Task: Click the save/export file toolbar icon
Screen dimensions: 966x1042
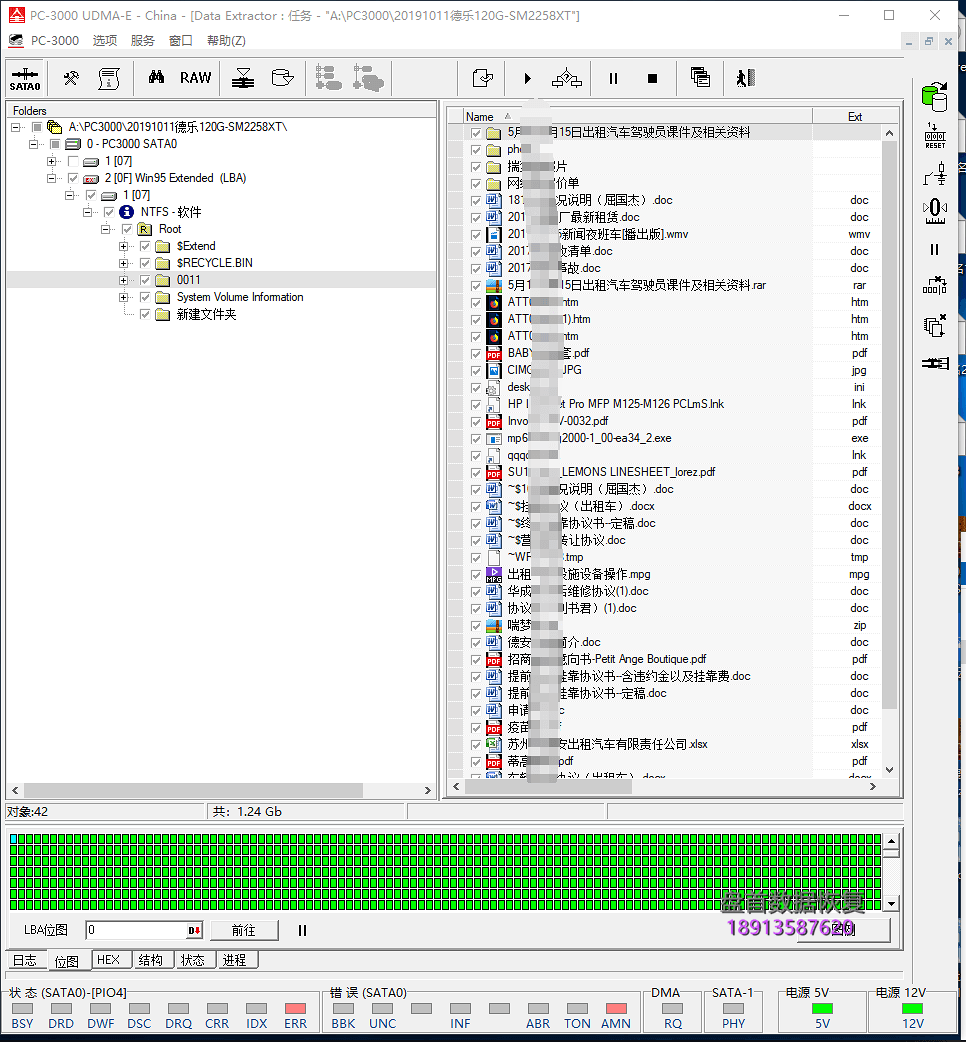Action: click(x=483, y=78)
